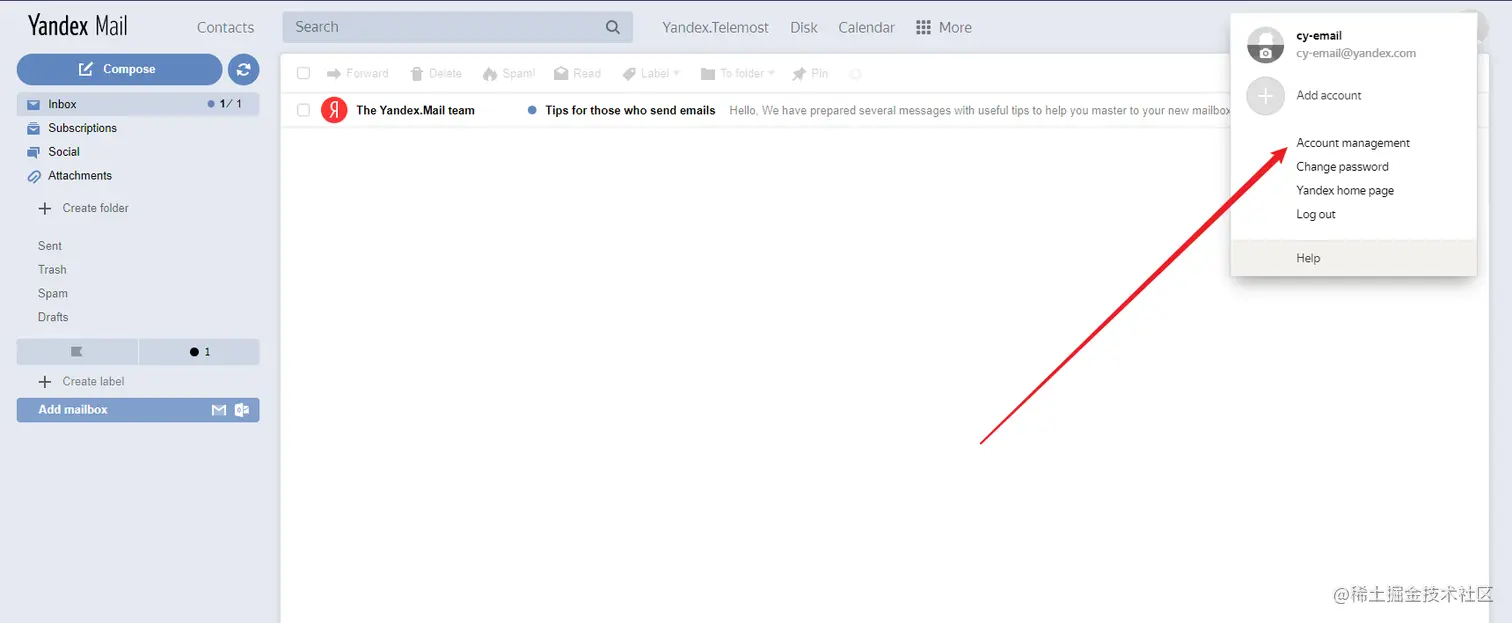Open Account management
The image size is (1512, 623).
click(x=1353, y=143)
